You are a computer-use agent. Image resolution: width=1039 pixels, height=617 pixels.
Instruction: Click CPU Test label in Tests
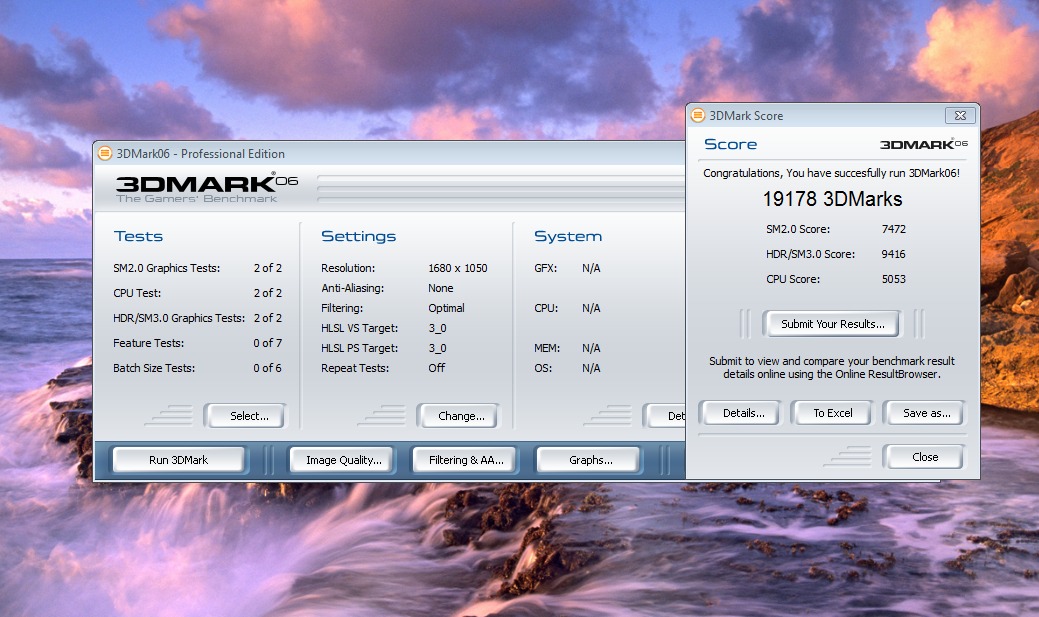click(x=137, y=293)
